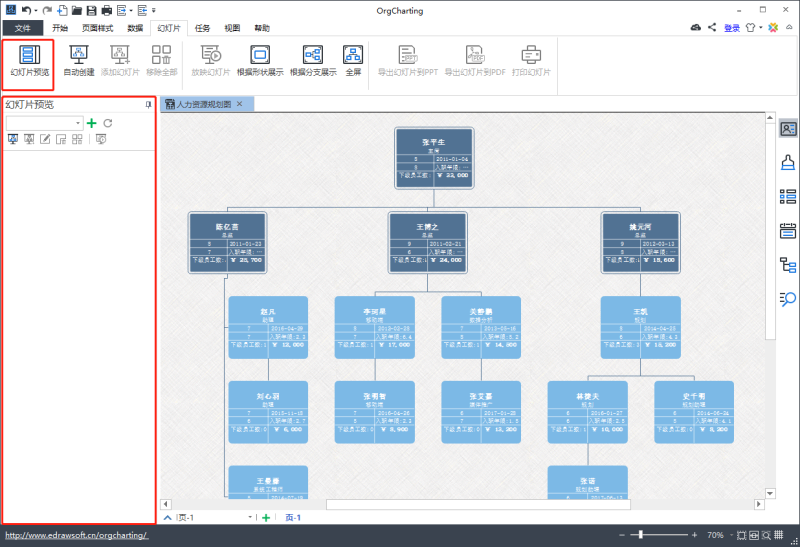Click the open folder icon in title bar
800x547 pixels.
77,10
